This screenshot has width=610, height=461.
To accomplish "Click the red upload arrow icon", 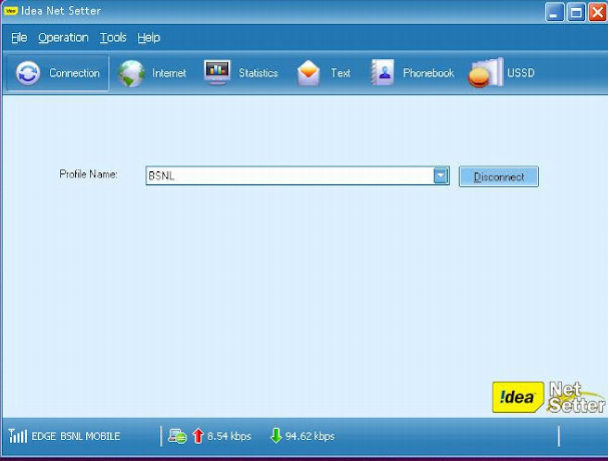I will tap(198, 436).
